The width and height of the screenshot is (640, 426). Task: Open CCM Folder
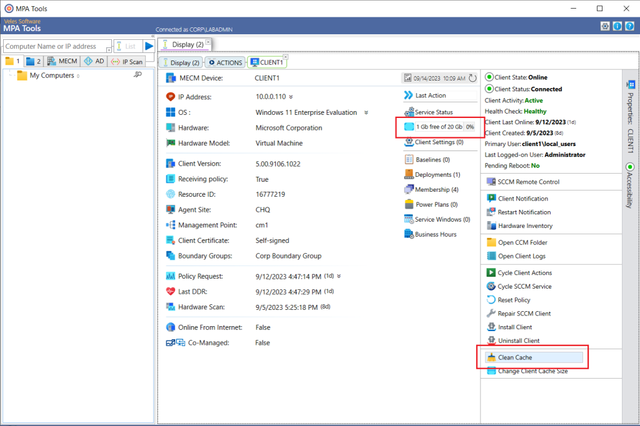[x=517, y=242]
